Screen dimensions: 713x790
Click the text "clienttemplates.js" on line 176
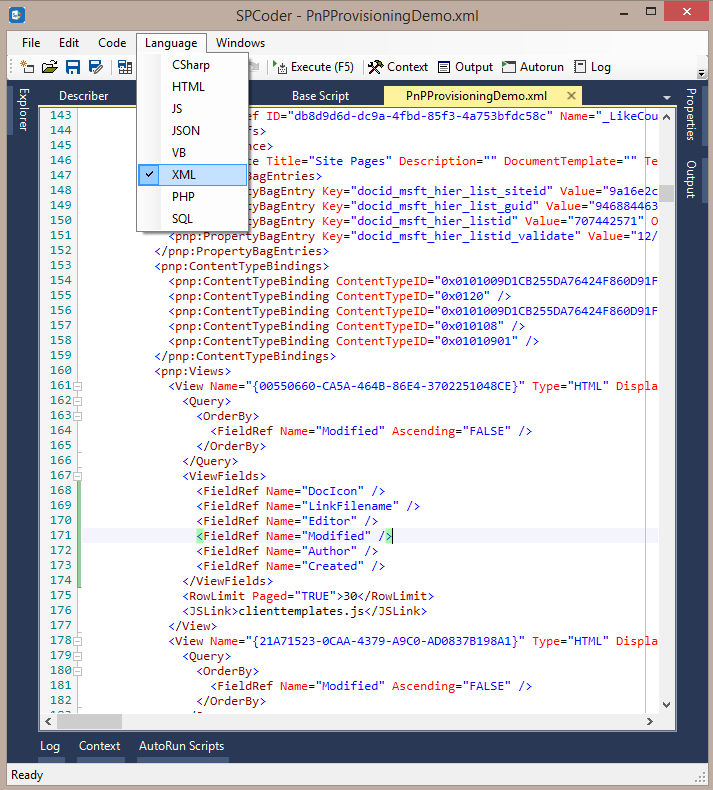(301, 611)
